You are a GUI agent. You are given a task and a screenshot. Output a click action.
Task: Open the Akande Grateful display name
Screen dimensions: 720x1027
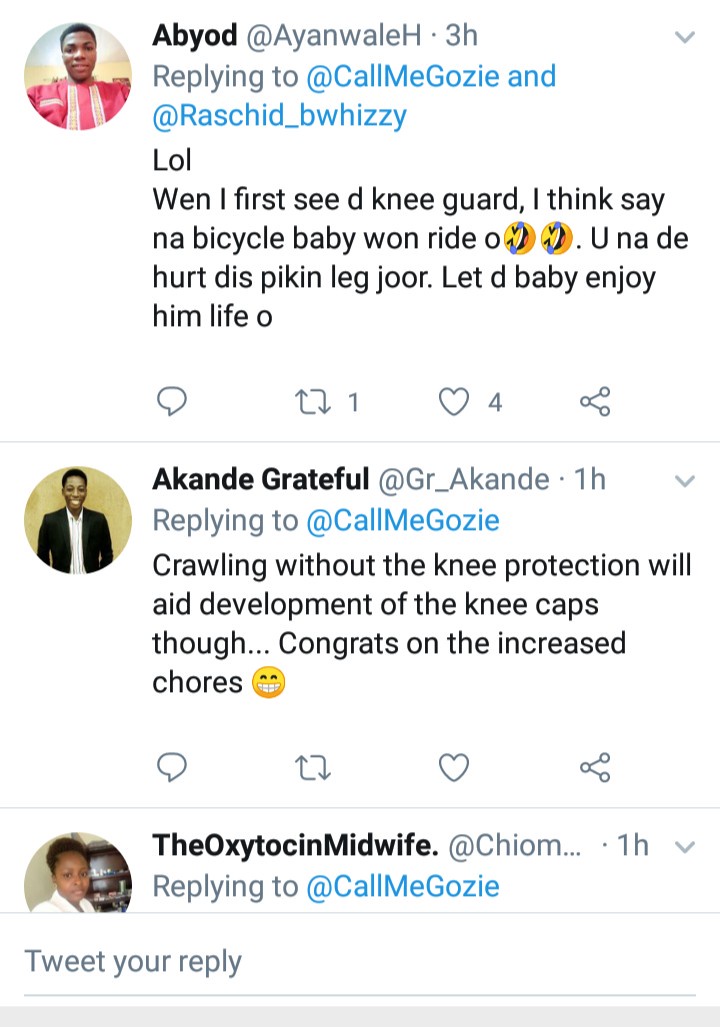coord(261,480)
